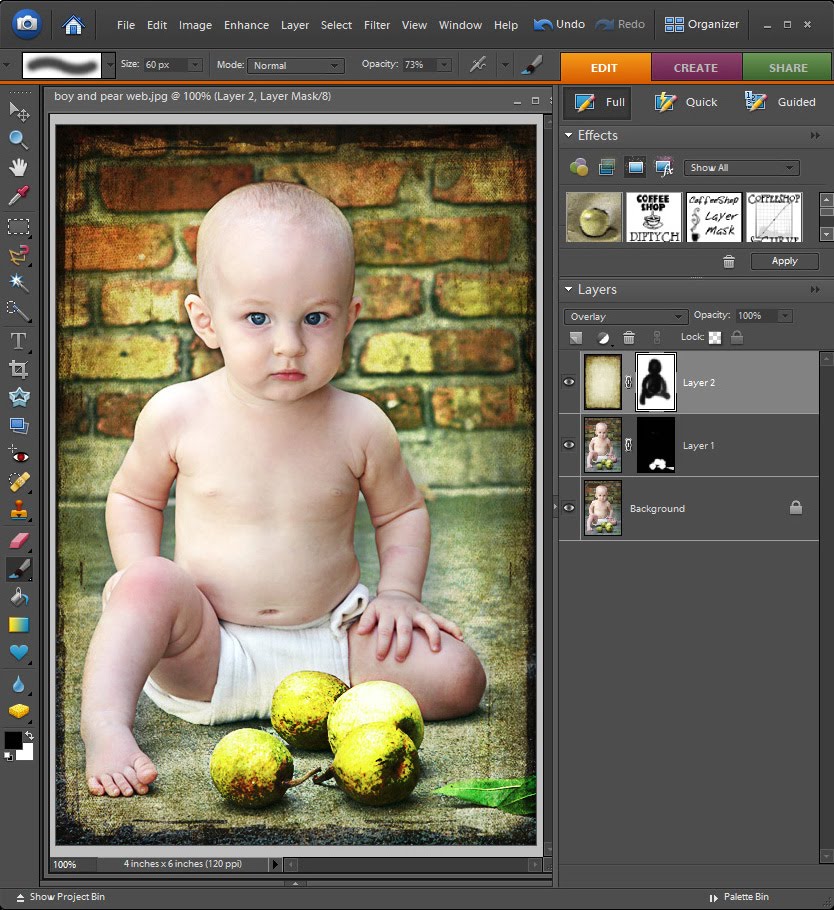Switch to the CREATE tab

(x=696, y=67)
